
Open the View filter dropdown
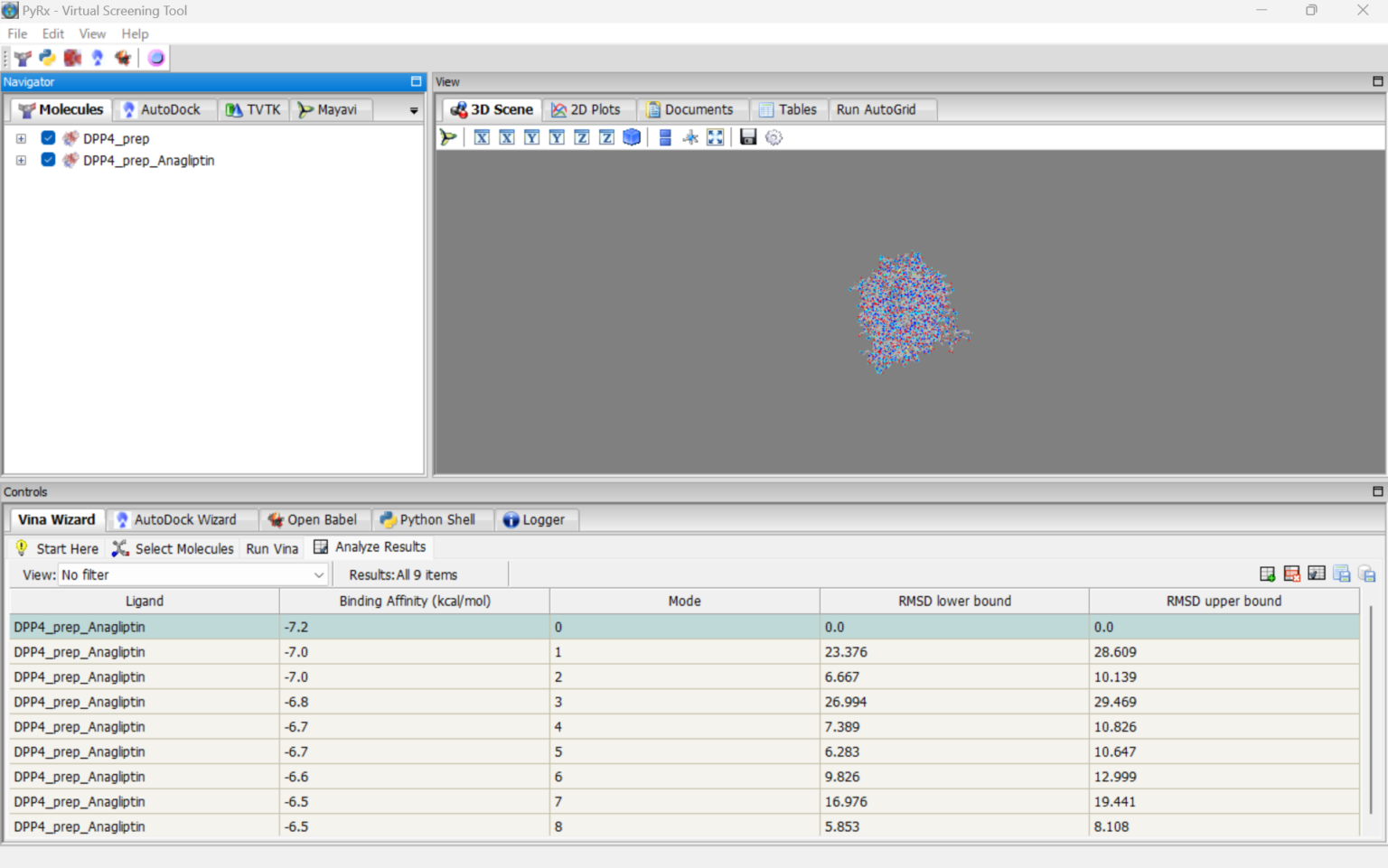[318, 574]
